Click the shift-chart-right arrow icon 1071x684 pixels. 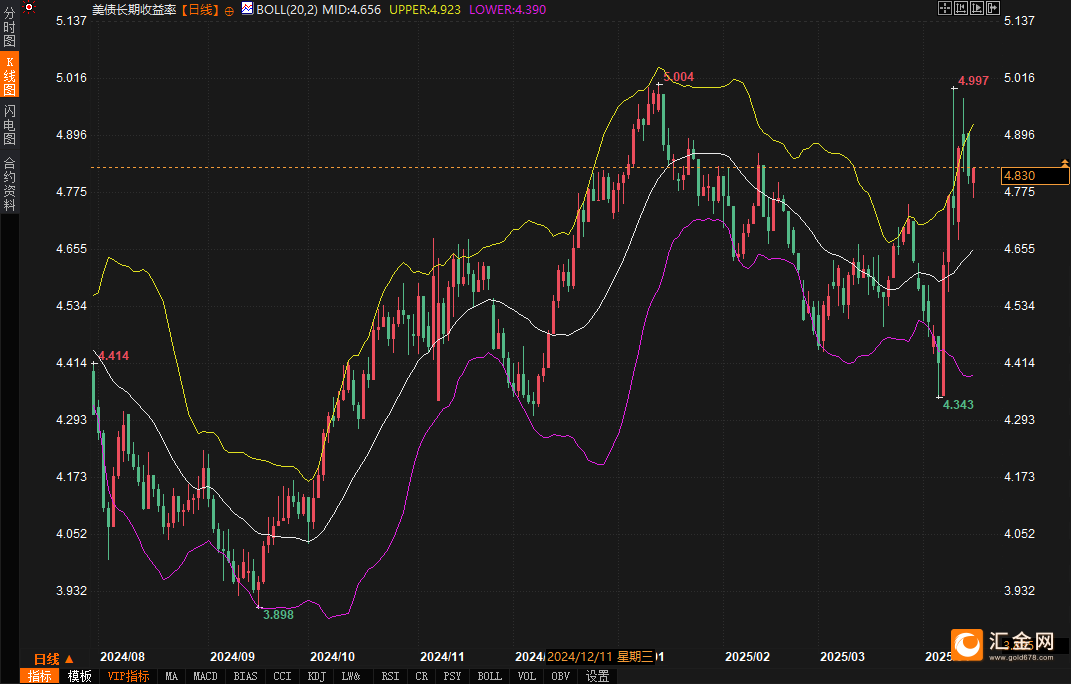993,8
